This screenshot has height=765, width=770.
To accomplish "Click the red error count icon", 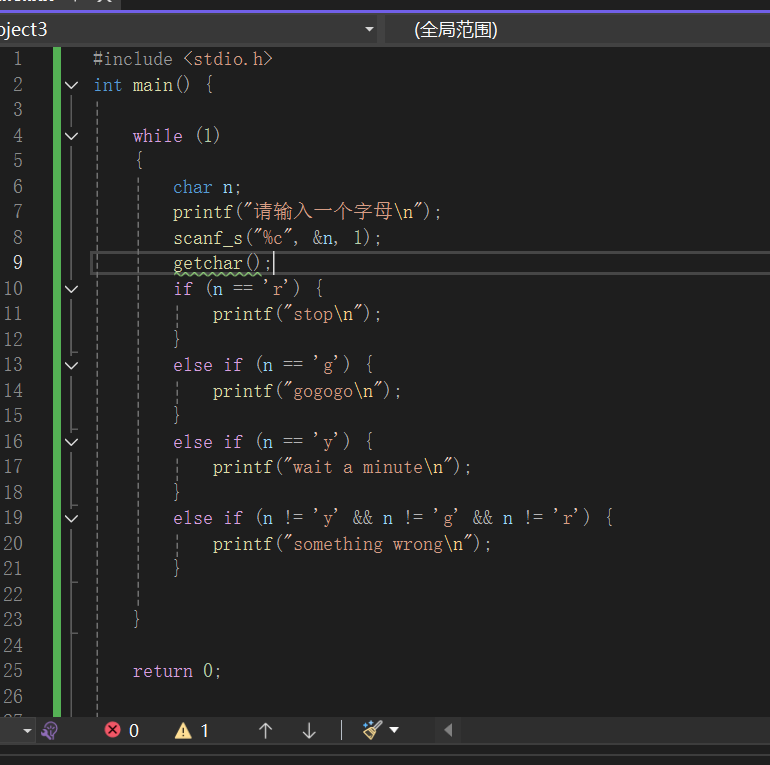I will pyautogui.click(x=112, y=730).
